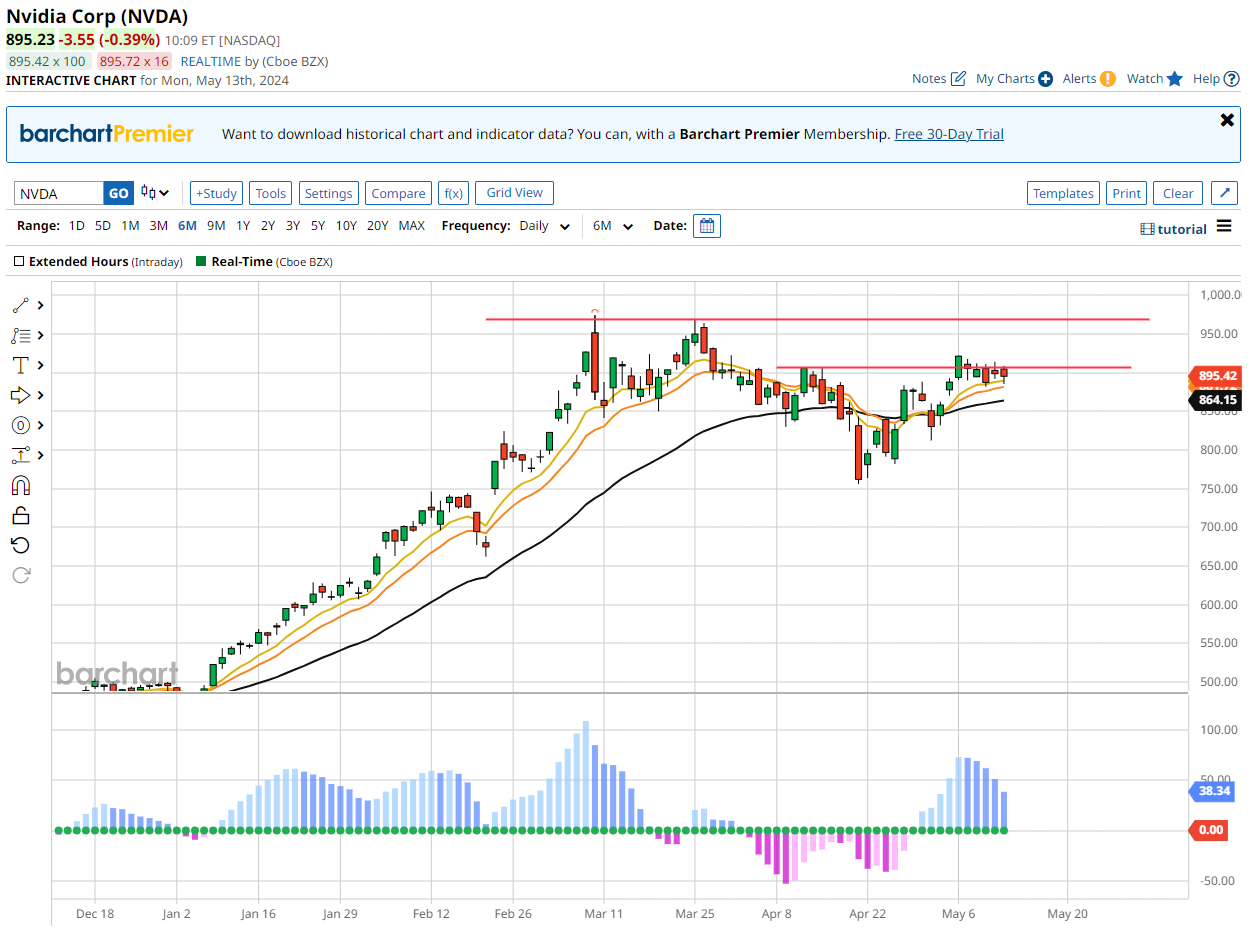
Task: Open the Notes edit icon
Action: (x=958, y=79)
